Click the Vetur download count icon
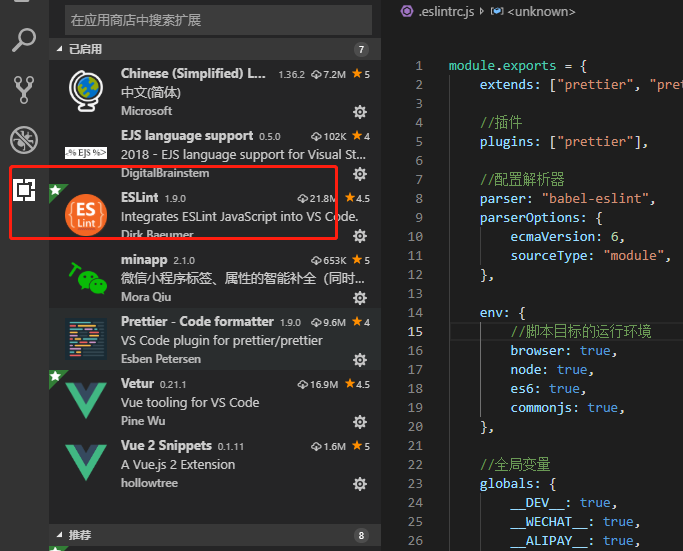 click(x=303, y=385)
